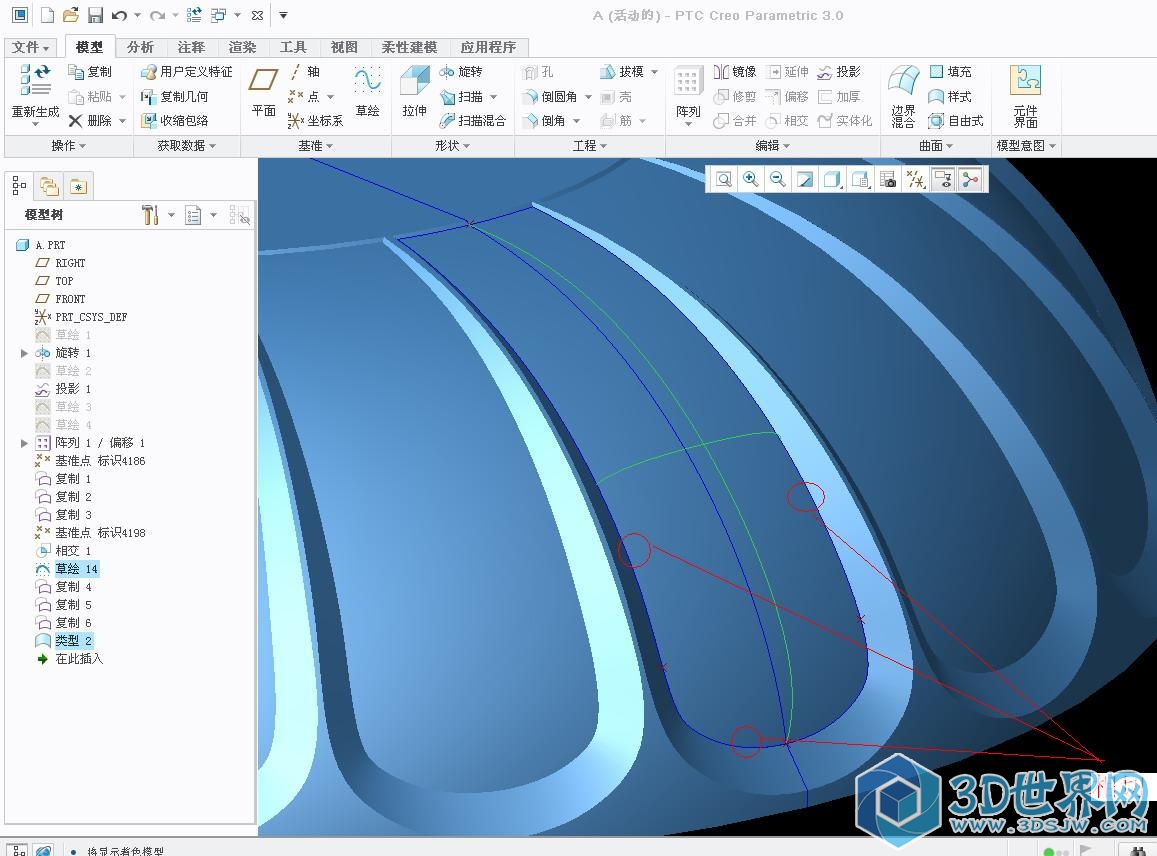Expand the 阵列 1 / 偏移 1 node
The width and height of the screenshot is (1157, 856).
(24, 443)
